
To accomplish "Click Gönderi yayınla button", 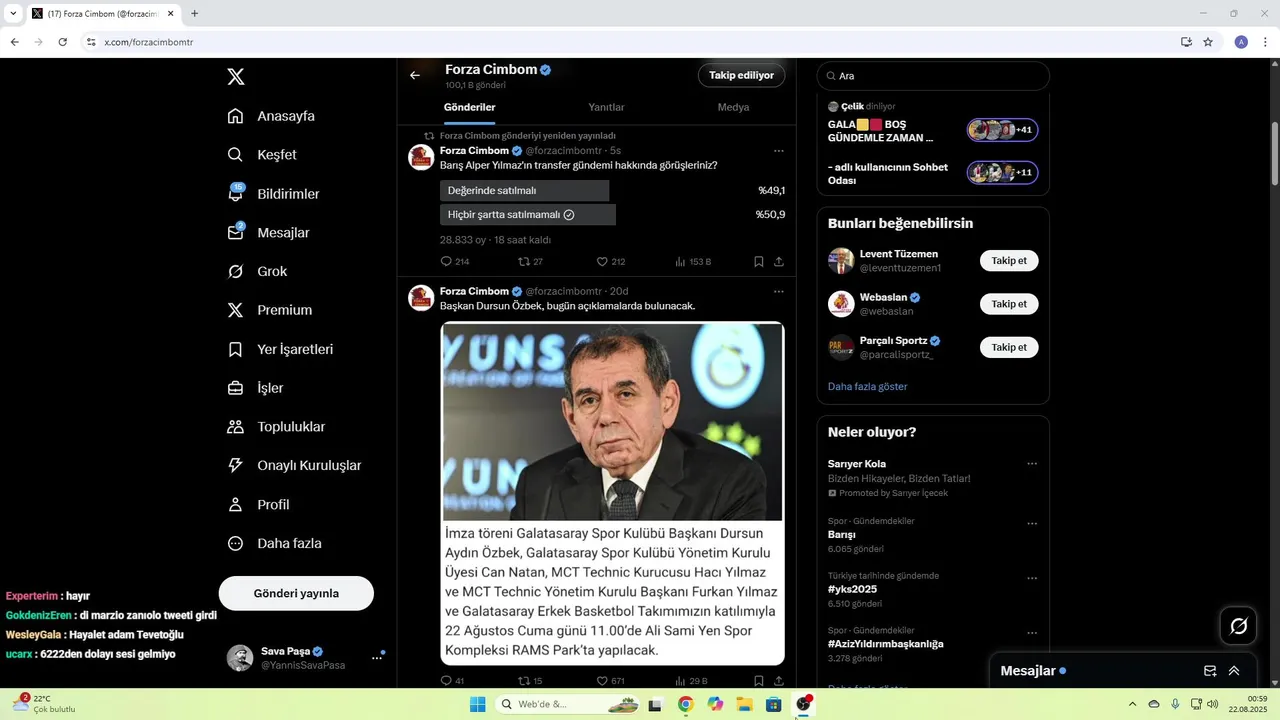I will [x=296, y=593].
